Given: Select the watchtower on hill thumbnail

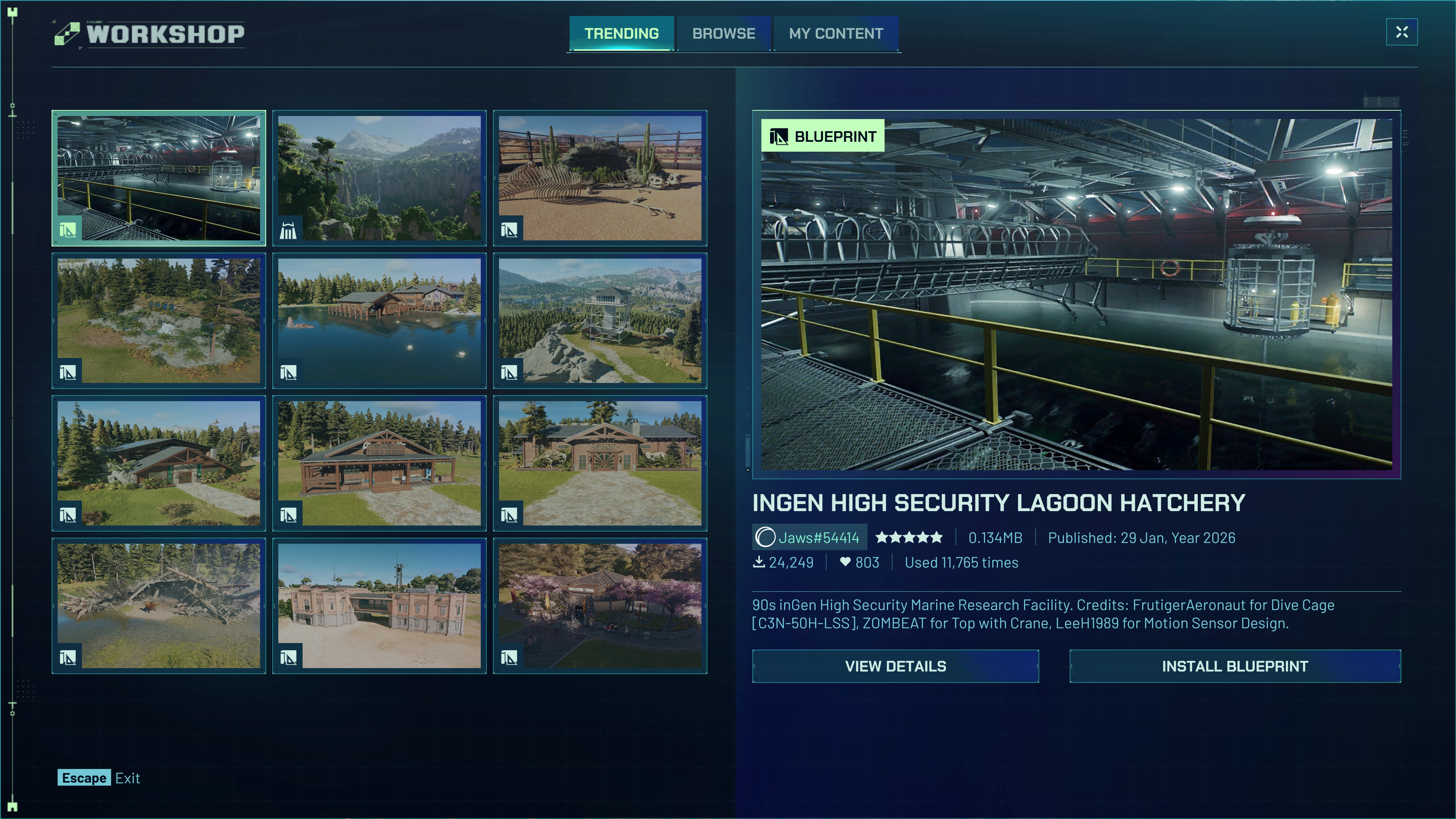Looking at the screenshot, I should 600,320.
